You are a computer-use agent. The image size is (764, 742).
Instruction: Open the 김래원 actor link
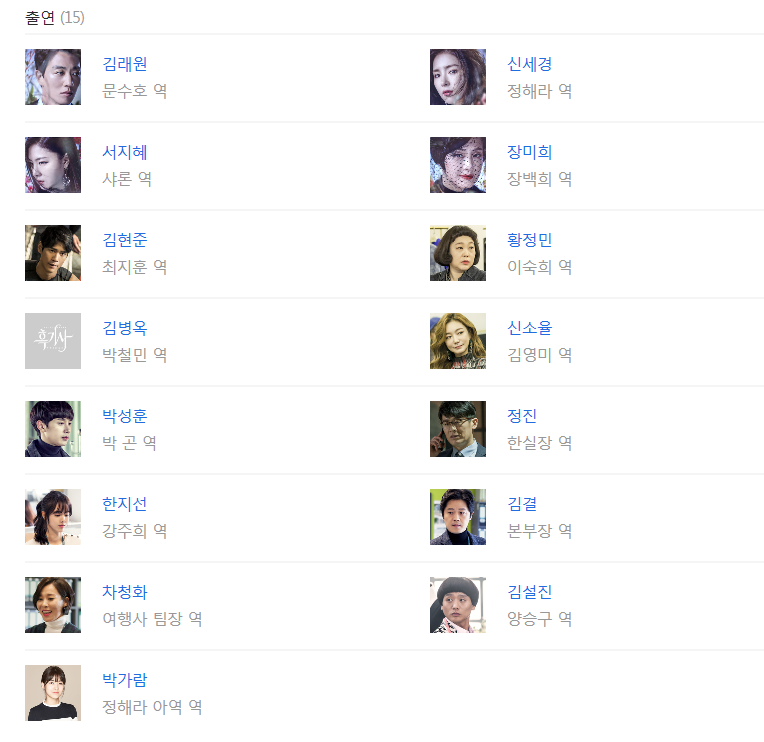(x=125, y=64)
